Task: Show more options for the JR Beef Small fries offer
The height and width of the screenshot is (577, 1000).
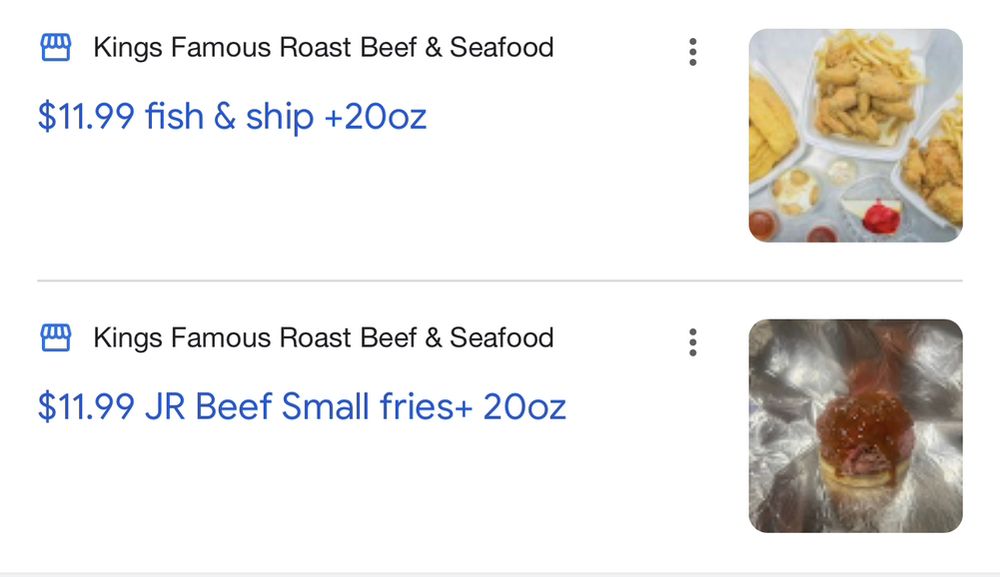Action: tap(693, 343)
